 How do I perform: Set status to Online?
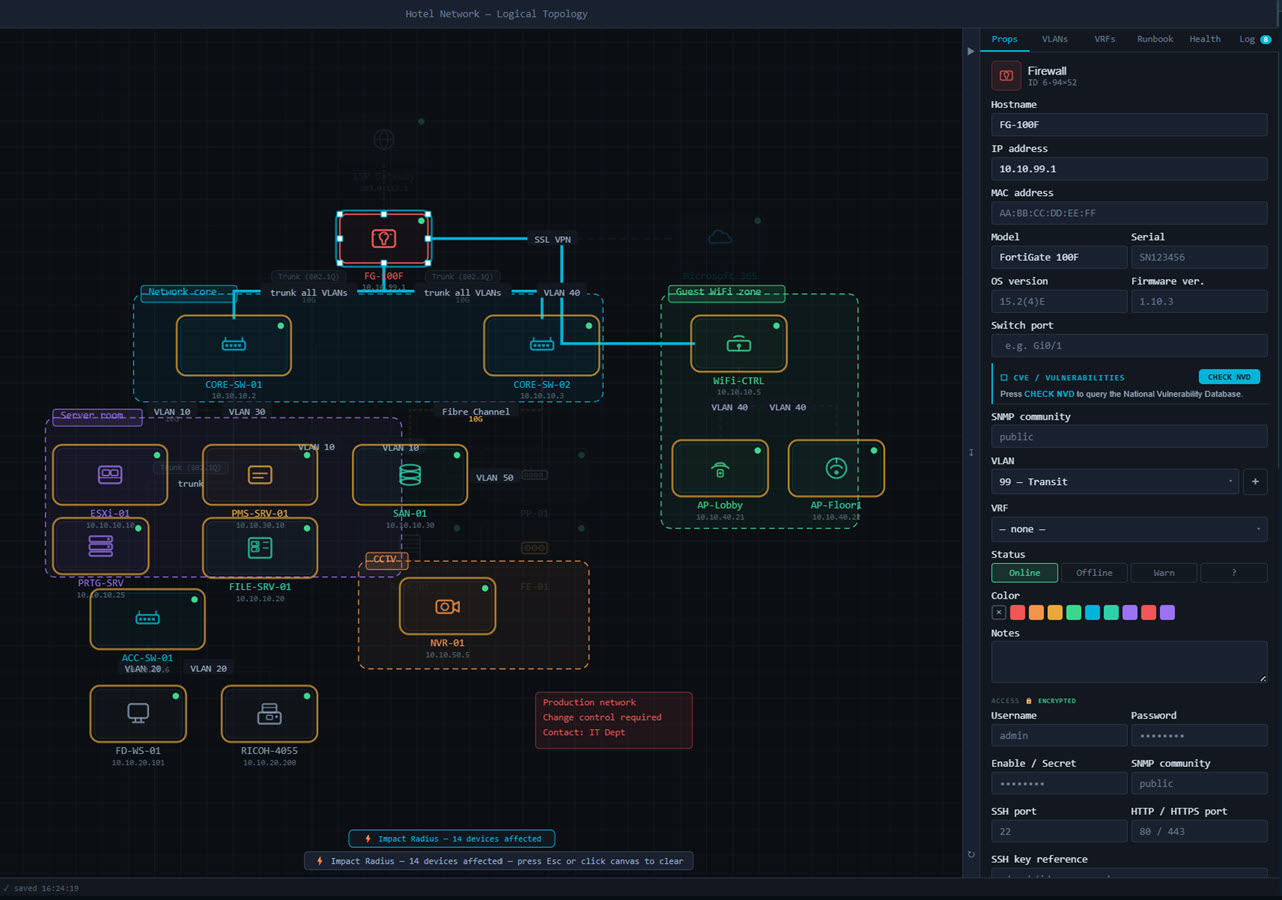pos(1025,573)
